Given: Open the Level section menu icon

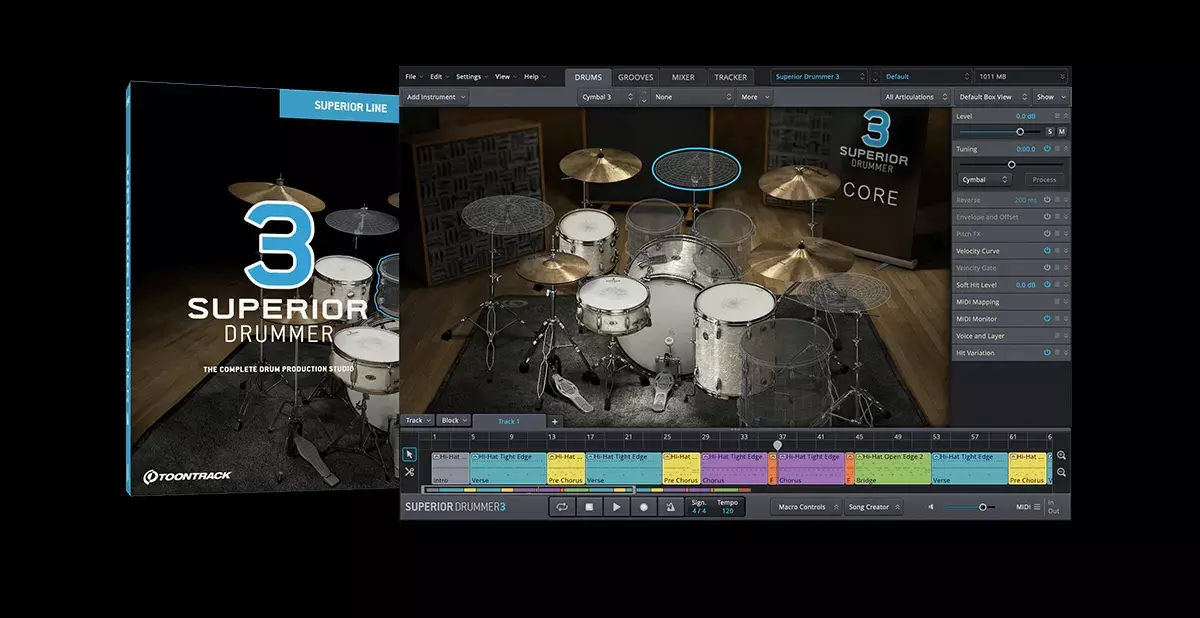Looking at the screenshot, I should [x=1057, y=116].
